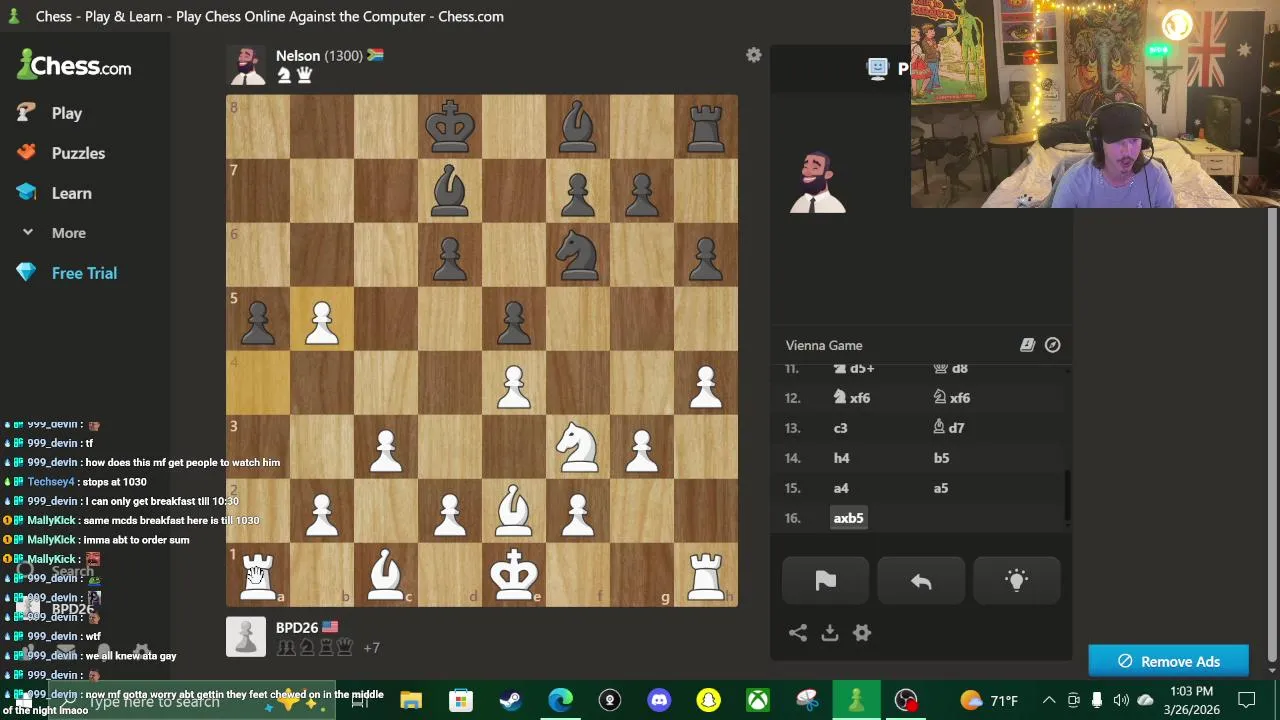
Task: Click the white rook on a1
Action: 258,575
